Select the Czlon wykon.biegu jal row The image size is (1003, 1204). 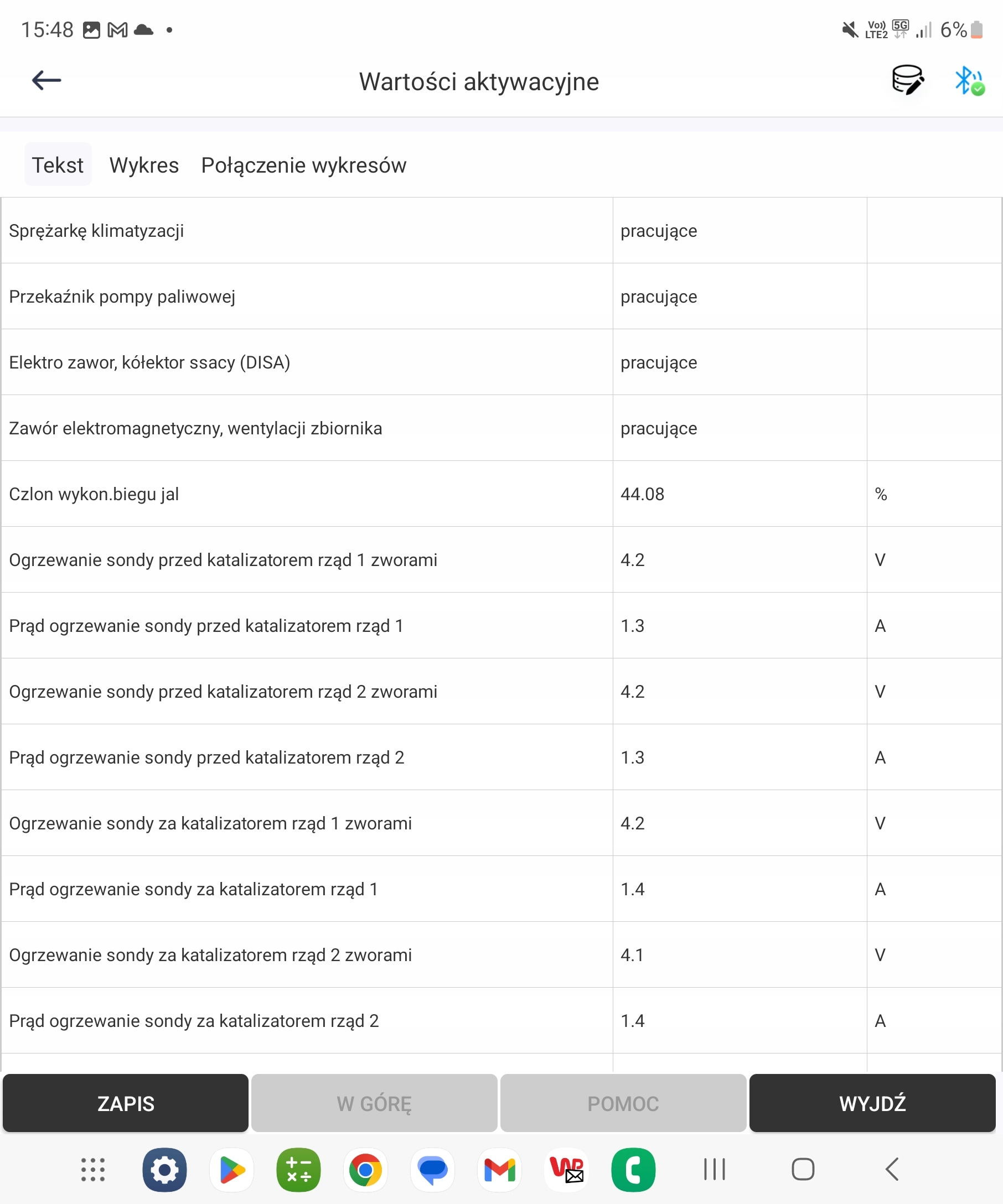[306, 494]
